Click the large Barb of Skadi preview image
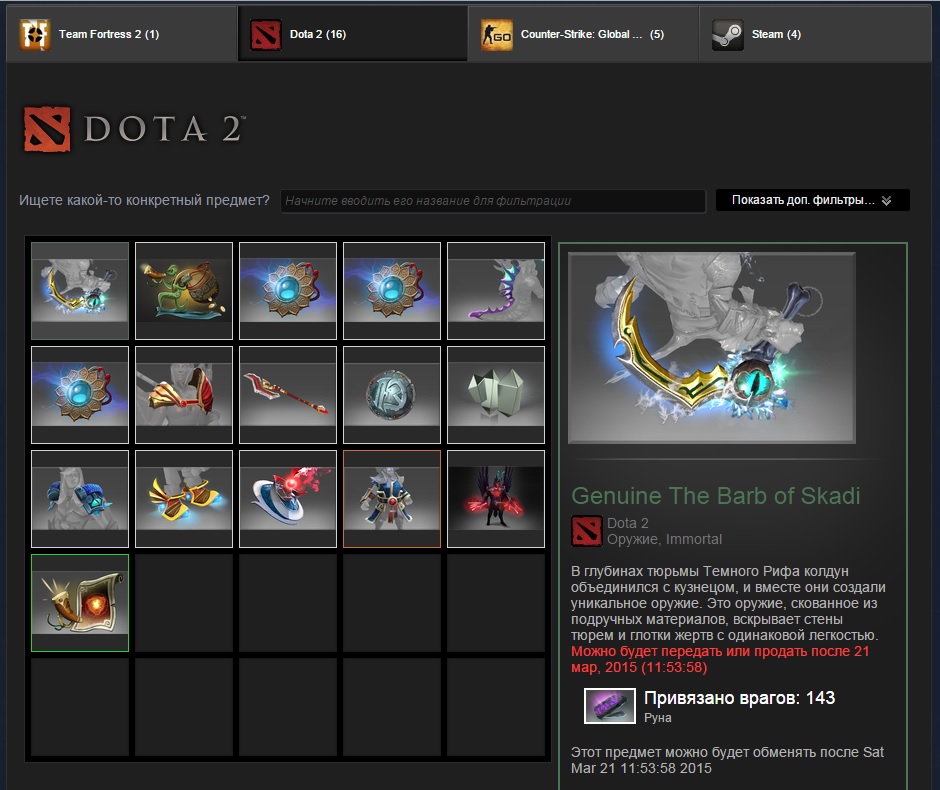Image resolution: width=940 pixels, height=790 pixels. coord(712,348)
